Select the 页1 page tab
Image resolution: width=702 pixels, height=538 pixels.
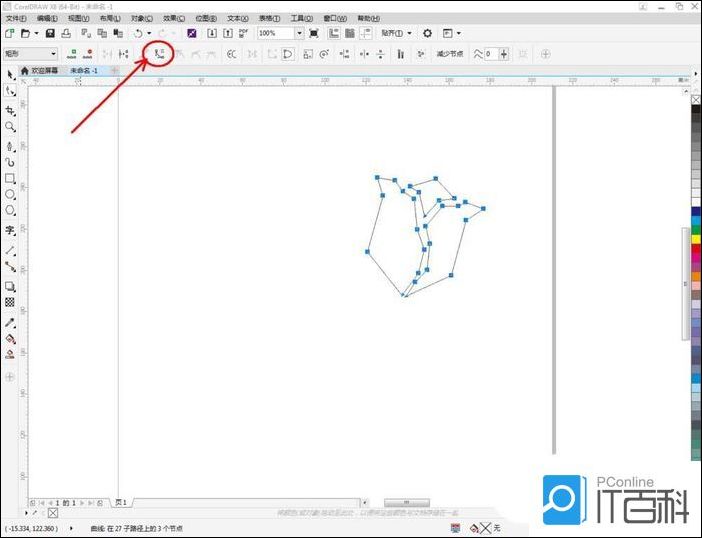[121, 503]
